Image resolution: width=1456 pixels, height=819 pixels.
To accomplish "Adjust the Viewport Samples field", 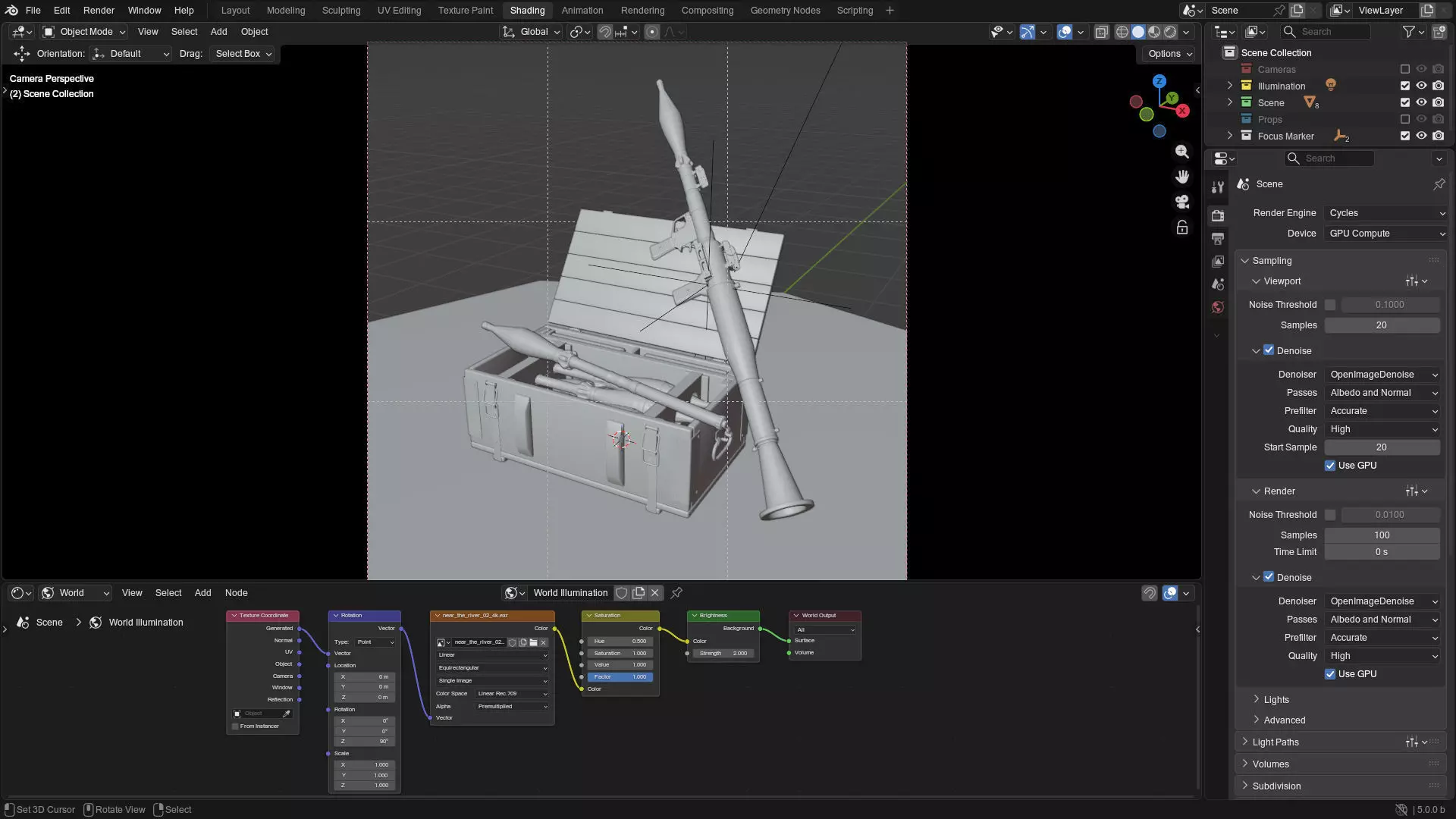I will pyautogui.click(x=1382, y=325).
